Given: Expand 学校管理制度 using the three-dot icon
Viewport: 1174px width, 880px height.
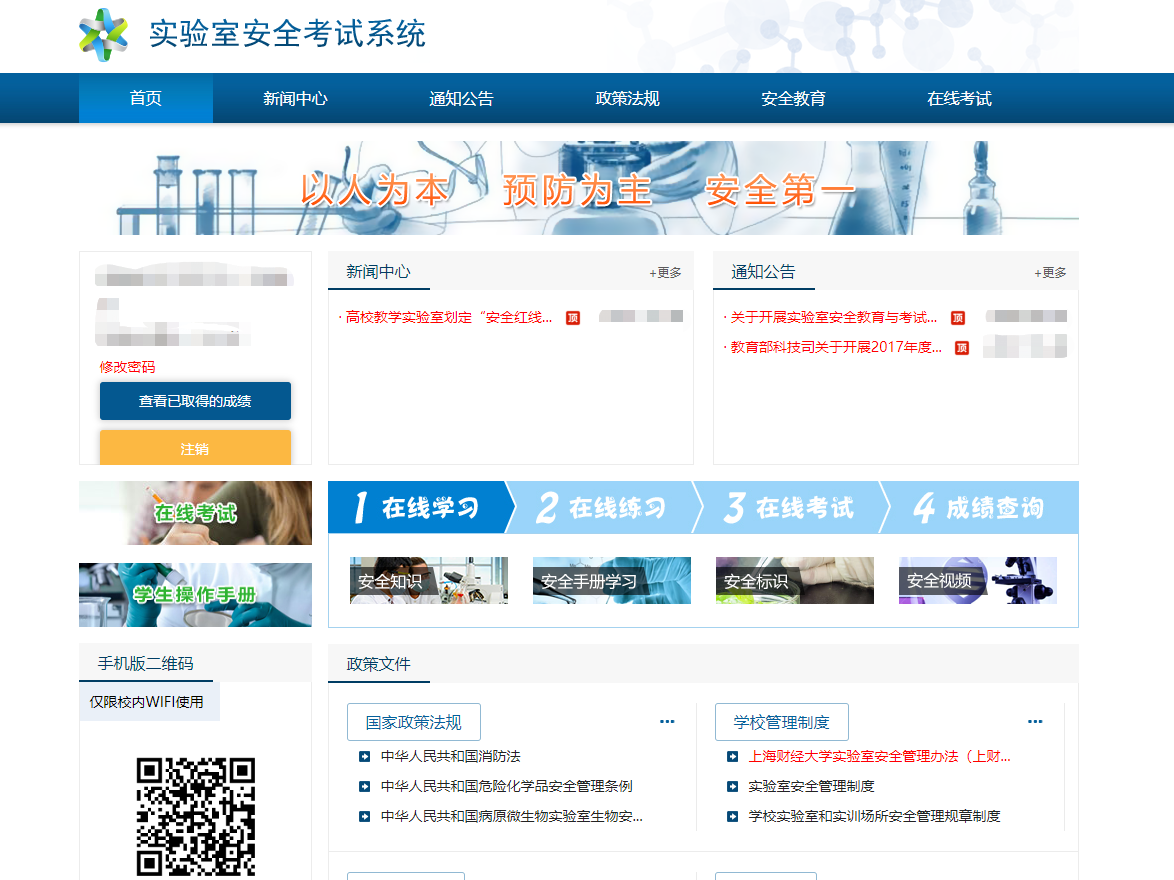Looking at the screenshot, I should click(1035, 722).
